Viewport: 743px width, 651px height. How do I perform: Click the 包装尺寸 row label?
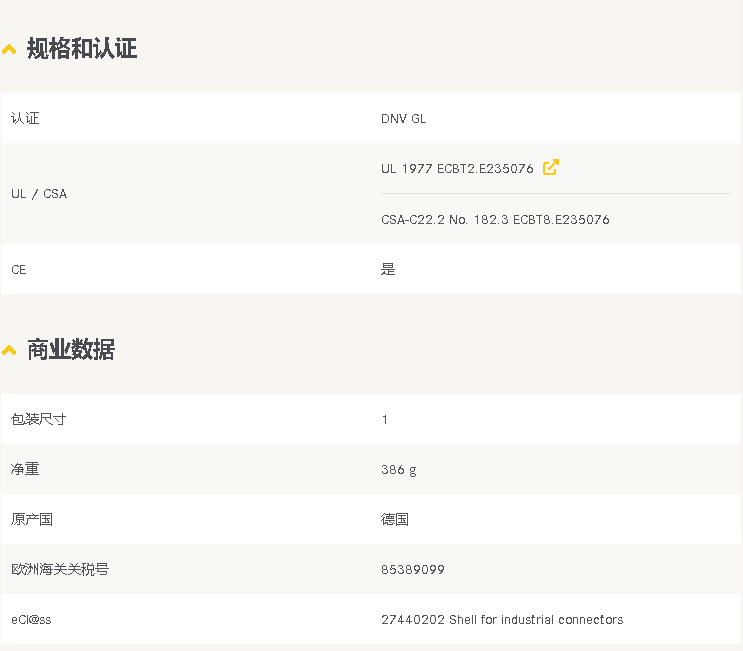39,419
